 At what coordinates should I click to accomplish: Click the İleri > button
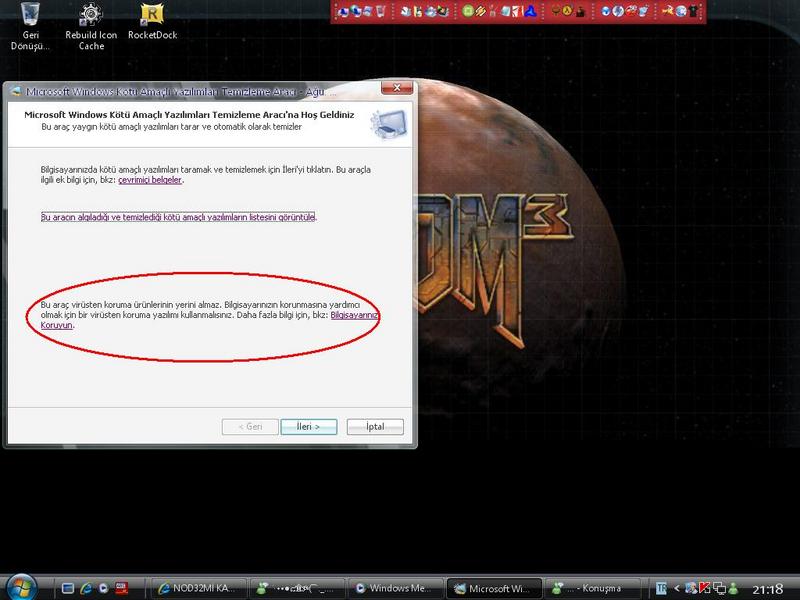309,427
